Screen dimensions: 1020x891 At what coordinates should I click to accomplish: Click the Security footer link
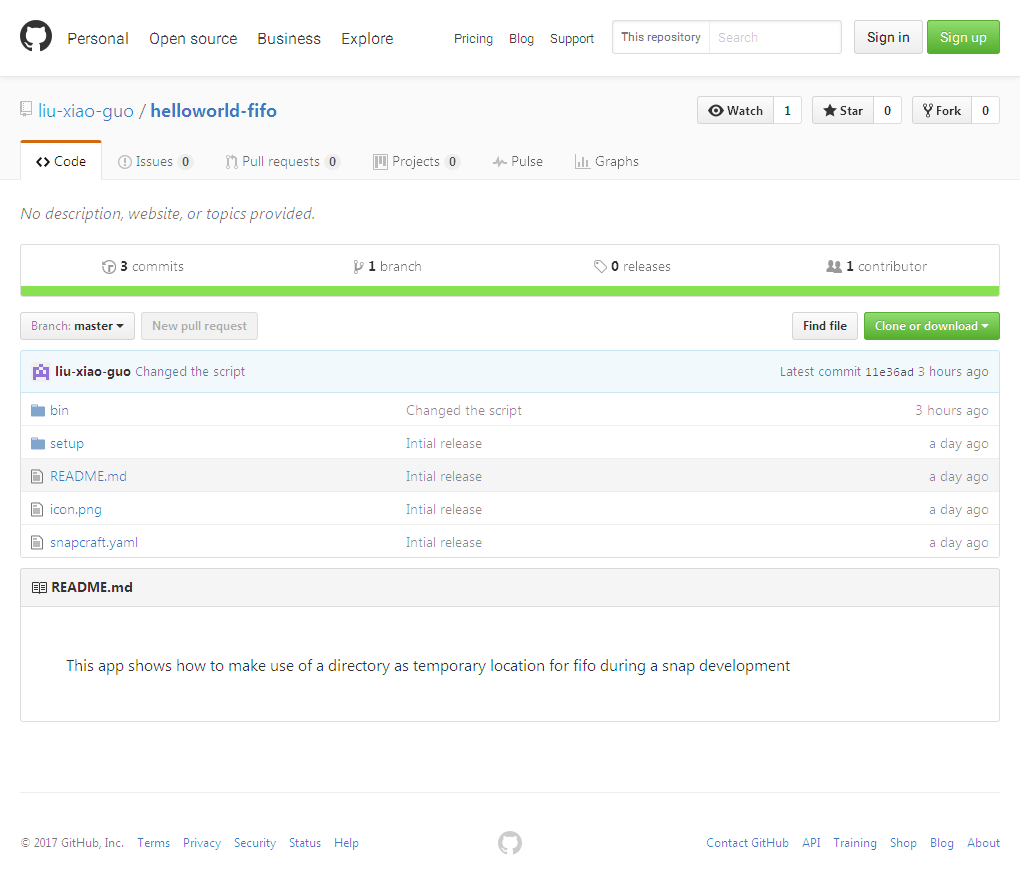click(255, 843)
